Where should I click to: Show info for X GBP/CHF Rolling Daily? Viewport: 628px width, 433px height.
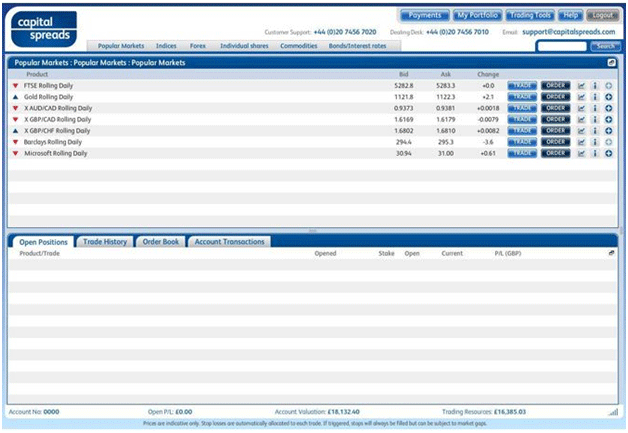(595, 131)
